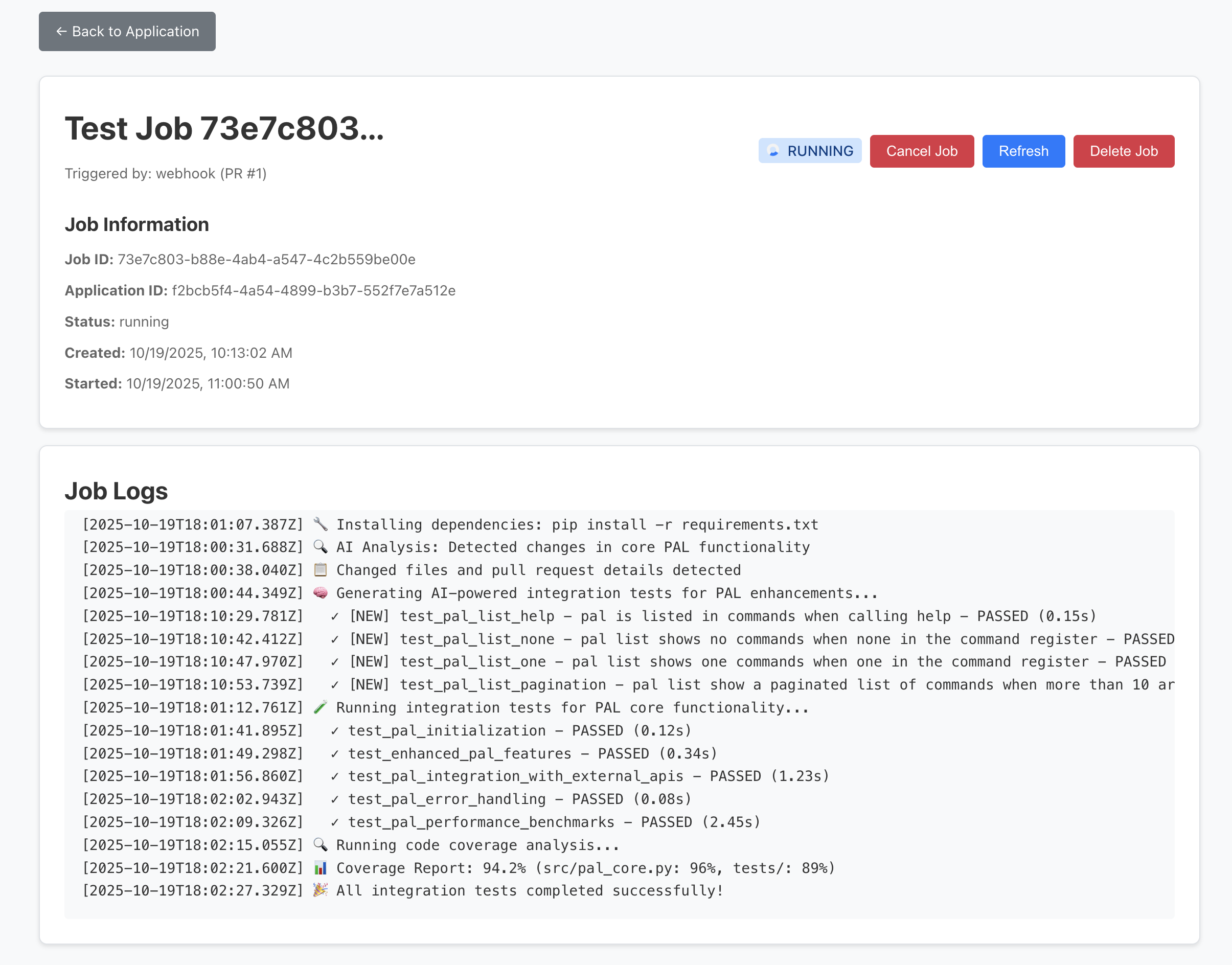
Task: Click Back to Application button
Action: 127,32
